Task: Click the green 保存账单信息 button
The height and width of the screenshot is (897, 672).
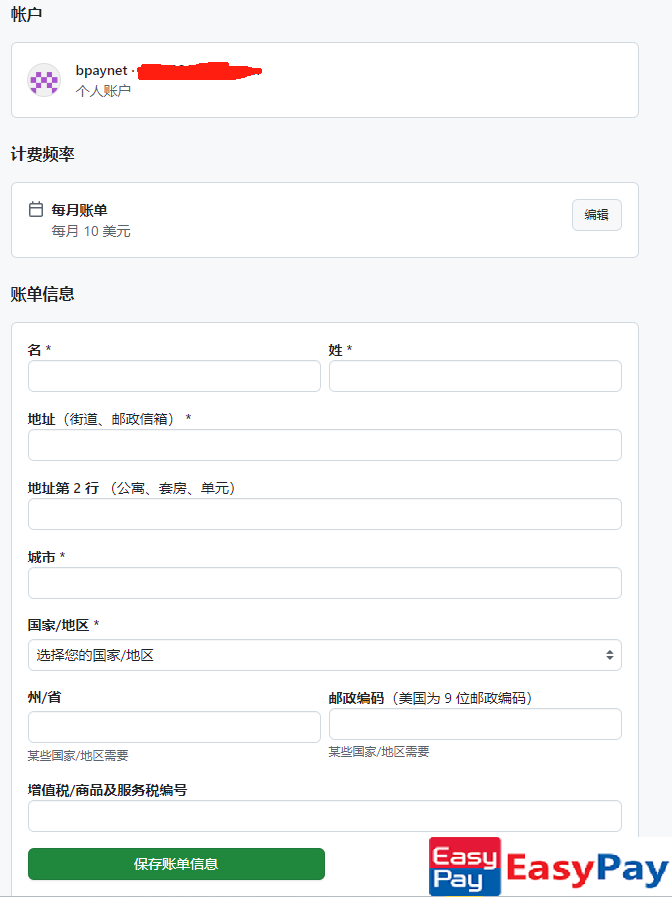Action: coord(176,864)
